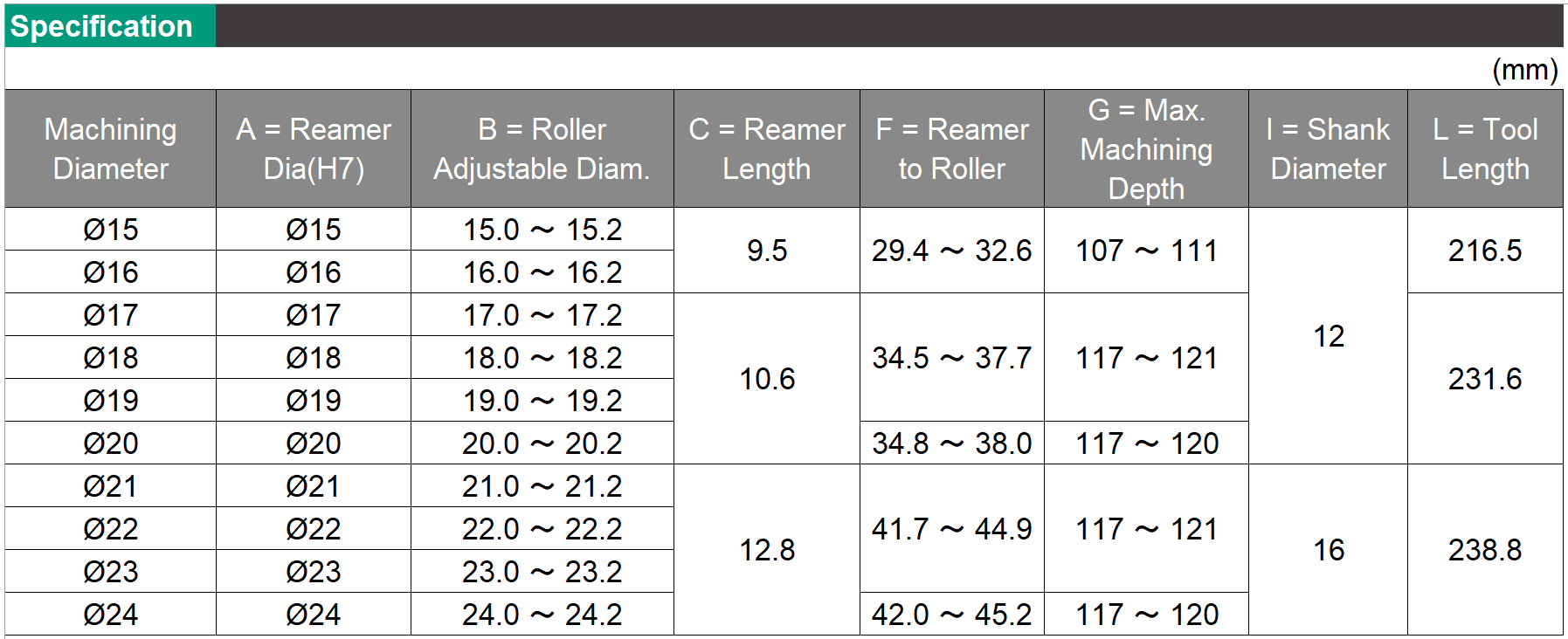Select the Machining Diameter column header
Screen dimensions: 1568x639
110,148
